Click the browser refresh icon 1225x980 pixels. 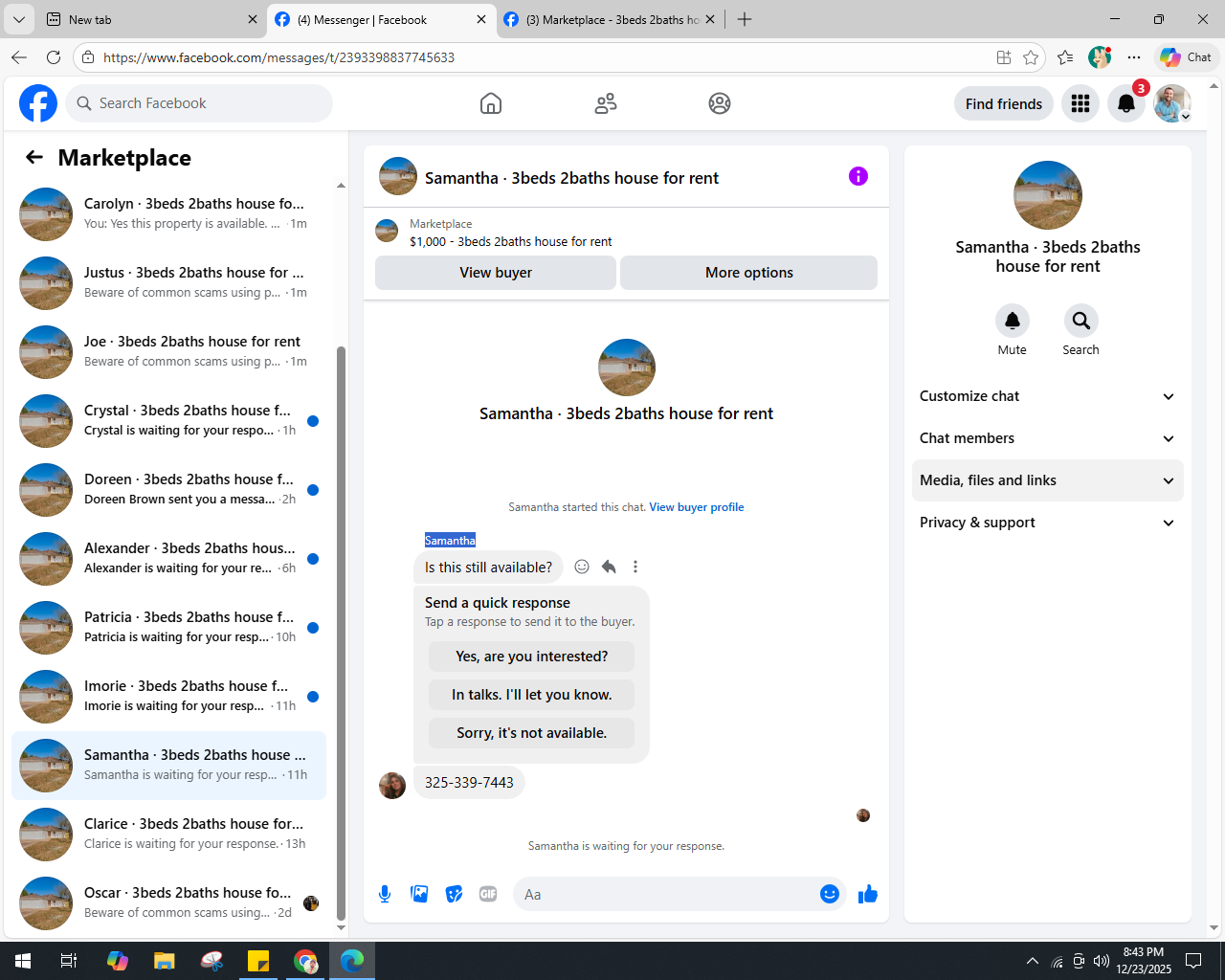[x=54, y=57]
